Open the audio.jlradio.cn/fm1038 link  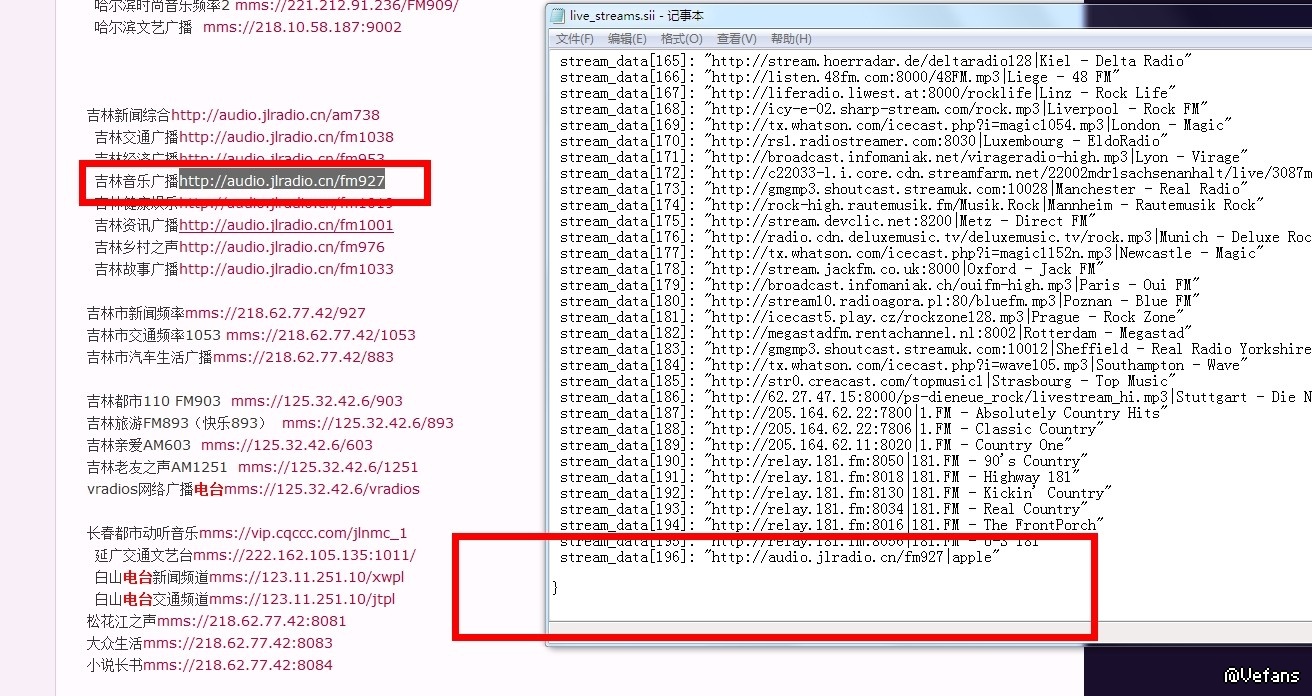tap(287, 137)
